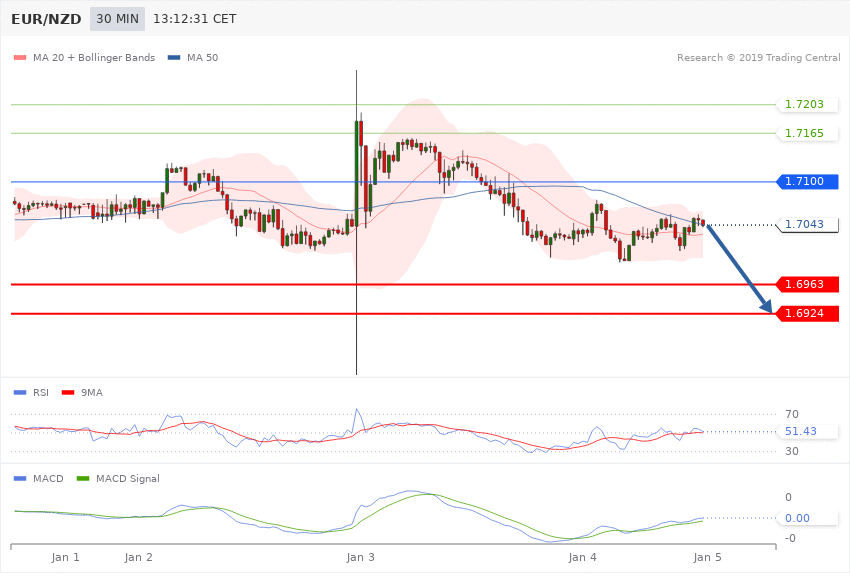The height and width of the screenshot is (576, 850).
Task: Click the RSI value 51.43
Action: coord(801,431)
